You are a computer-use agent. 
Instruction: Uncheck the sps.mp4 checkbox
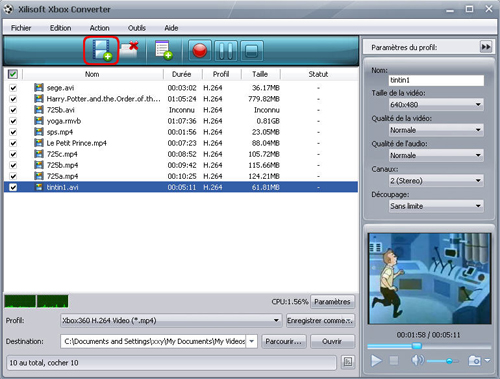click(x=13, y=132)
